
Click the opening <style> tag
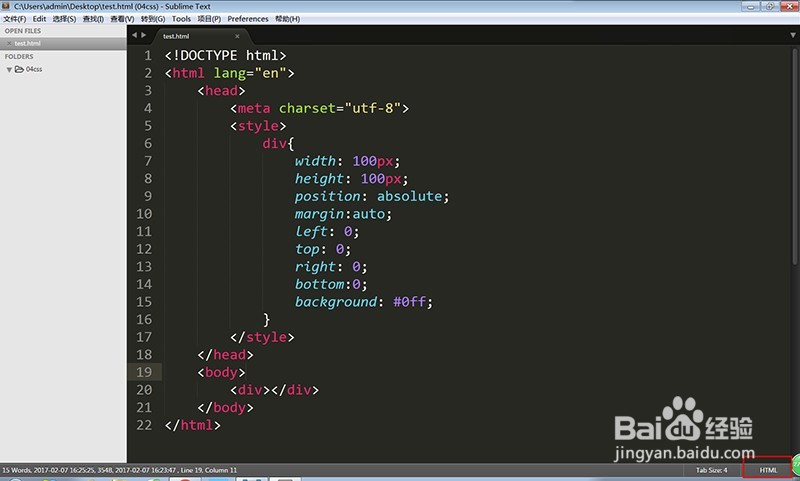(x=258, y=126)
